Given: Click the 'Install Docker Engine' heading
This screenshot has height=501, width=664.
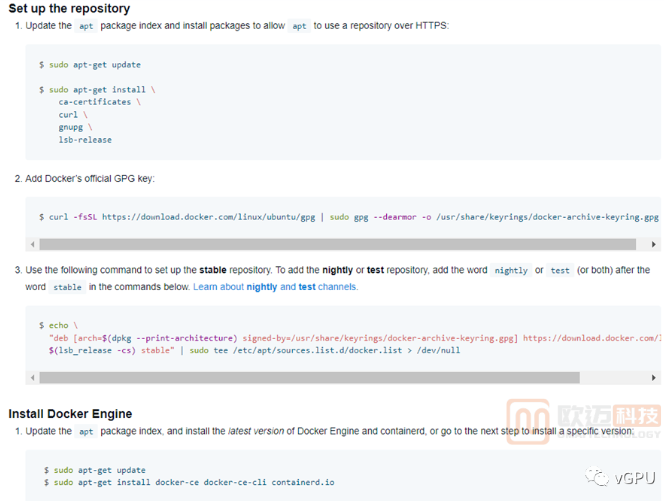Looking at the screenshot, I should [x=70, y=414].
